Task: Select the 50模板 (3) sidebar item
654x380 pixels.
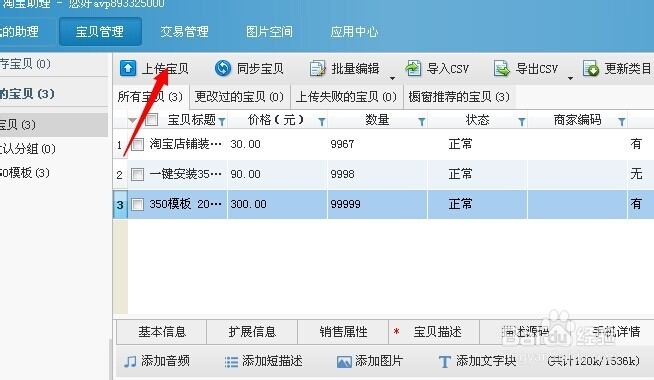Action: click(25, 173)
